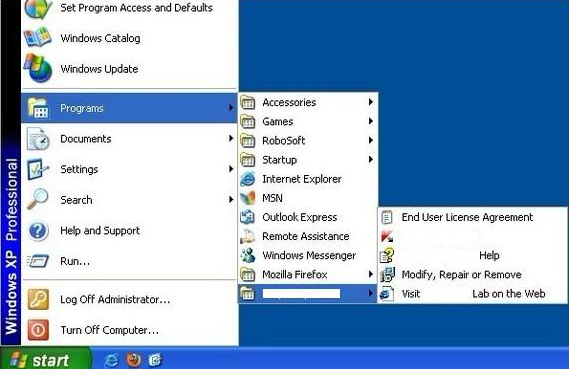Choose Modify, Repair or Remove
The width and height of the screenshot is (569, 369).
472,275
